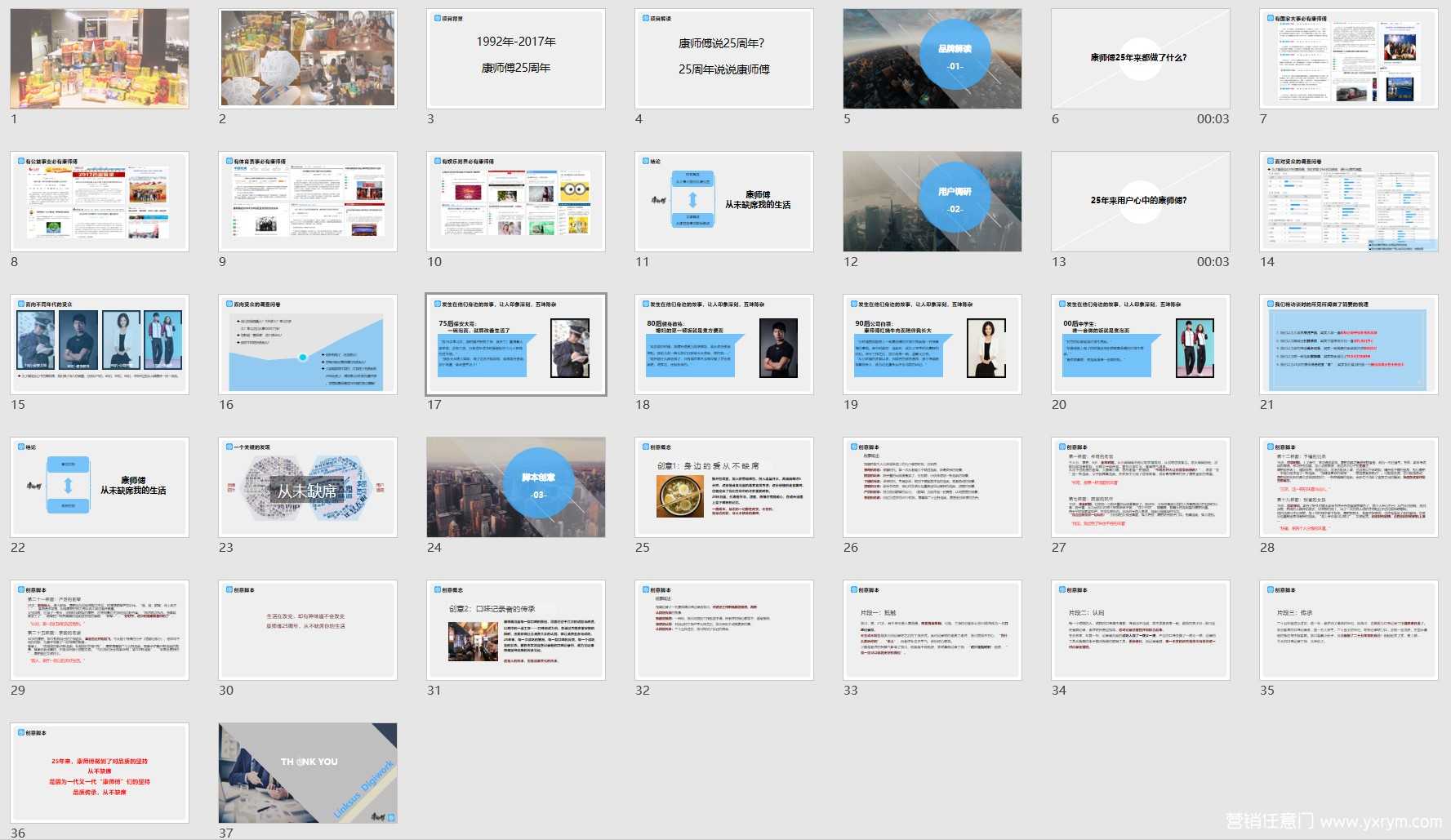Select slide 10 with Minion image
The image size is (1451, 840).
[x=516, y=202]
